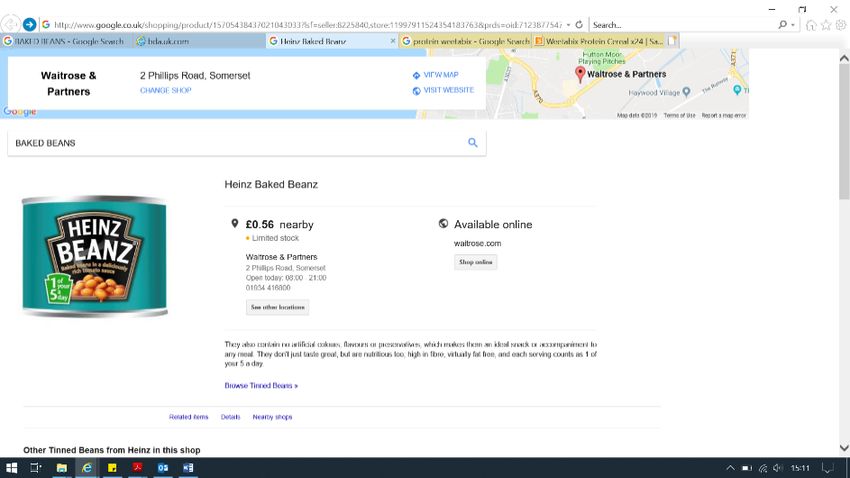The width and height of the screenshot is (850, 478).
Task: Open the Browse Tinned Beans link
Action: point(261,386)
